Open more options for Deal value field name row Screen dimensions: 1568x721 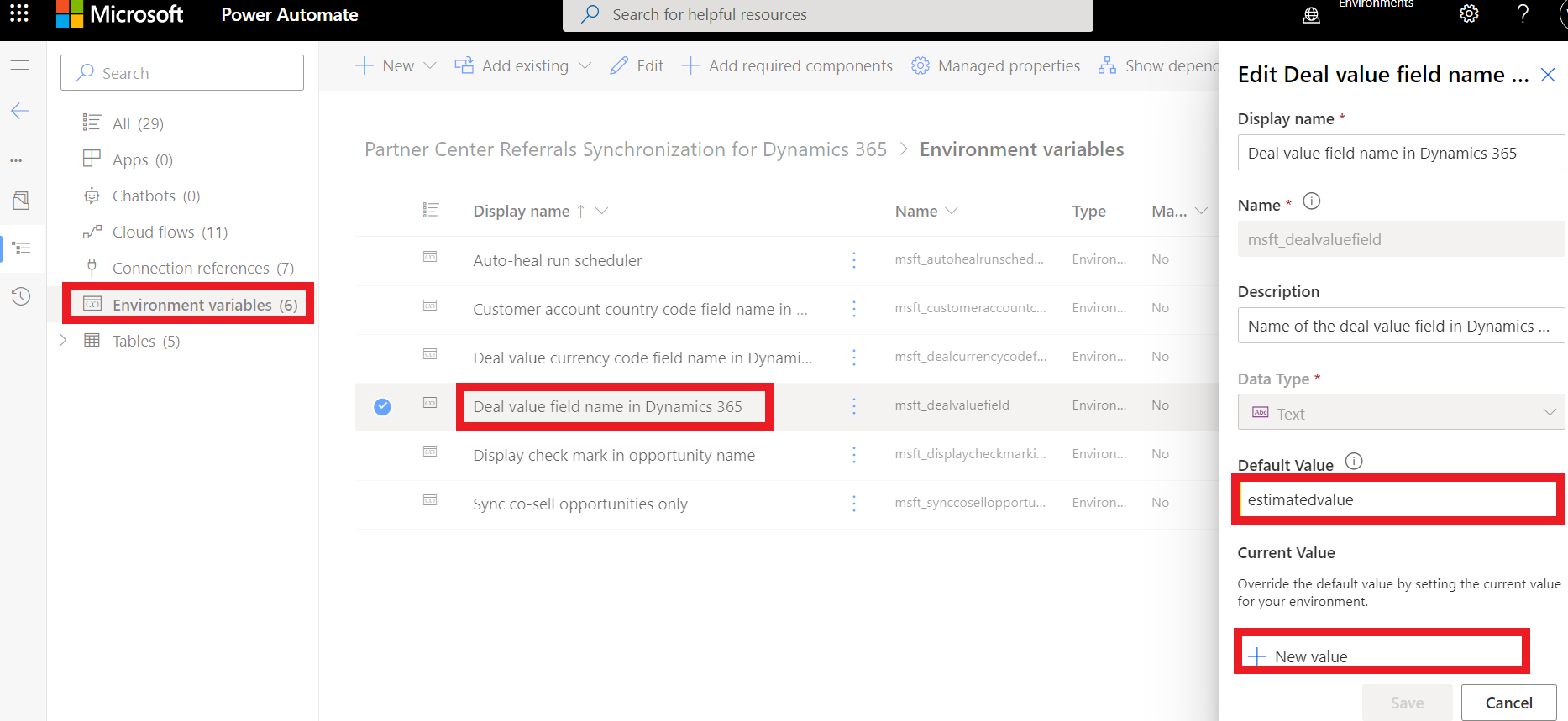(x=854, y=406)
